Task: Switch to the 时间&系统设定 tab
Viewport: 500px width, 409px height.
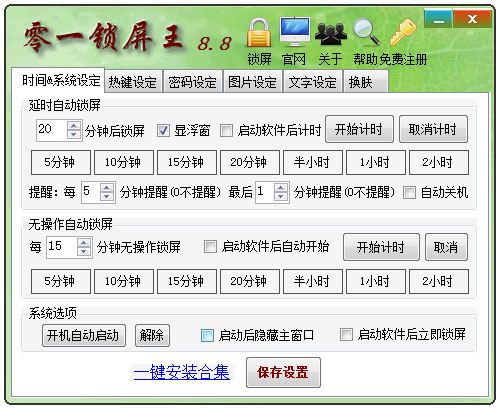Action: tap(58, 80)
